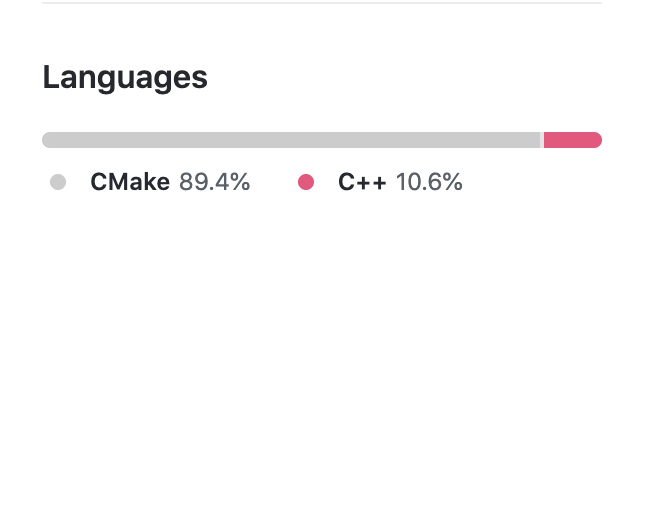Click the pink dot beside C++
This screenshot has width=670, height=532.
306,182
